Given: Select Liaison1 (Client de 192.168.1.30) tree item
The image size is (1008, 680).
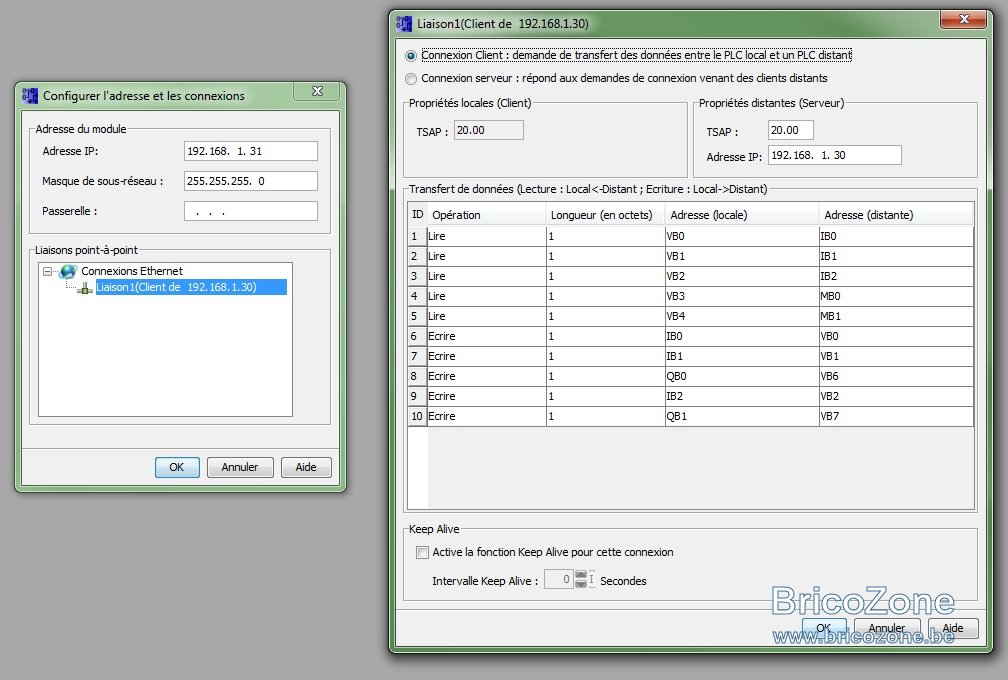Looking at the screenshot, I should point(191,287).
